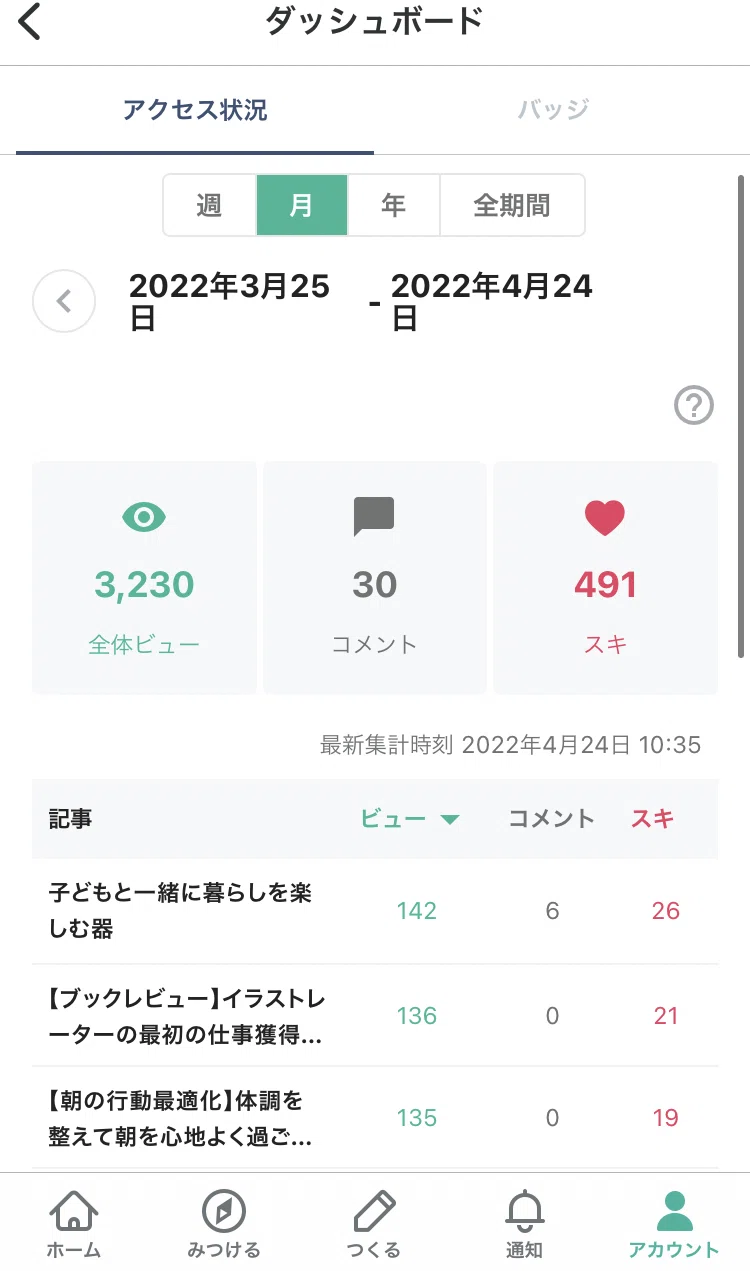Switch to the バッジ tab
Viewport: 750px width, 1271px height.
point(553,109)
